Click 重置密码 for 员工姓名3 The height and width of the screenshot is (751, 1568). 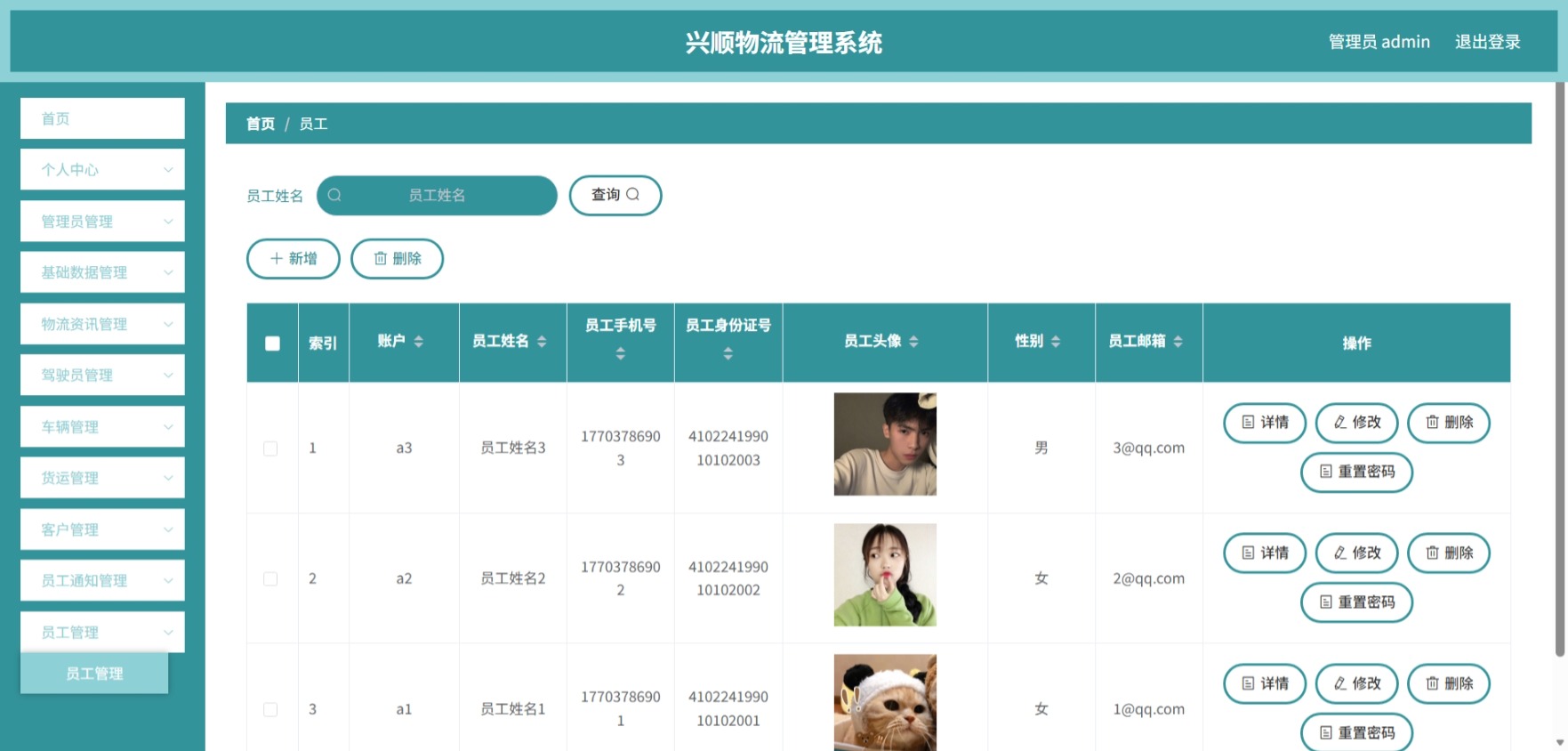[1356, 472]
